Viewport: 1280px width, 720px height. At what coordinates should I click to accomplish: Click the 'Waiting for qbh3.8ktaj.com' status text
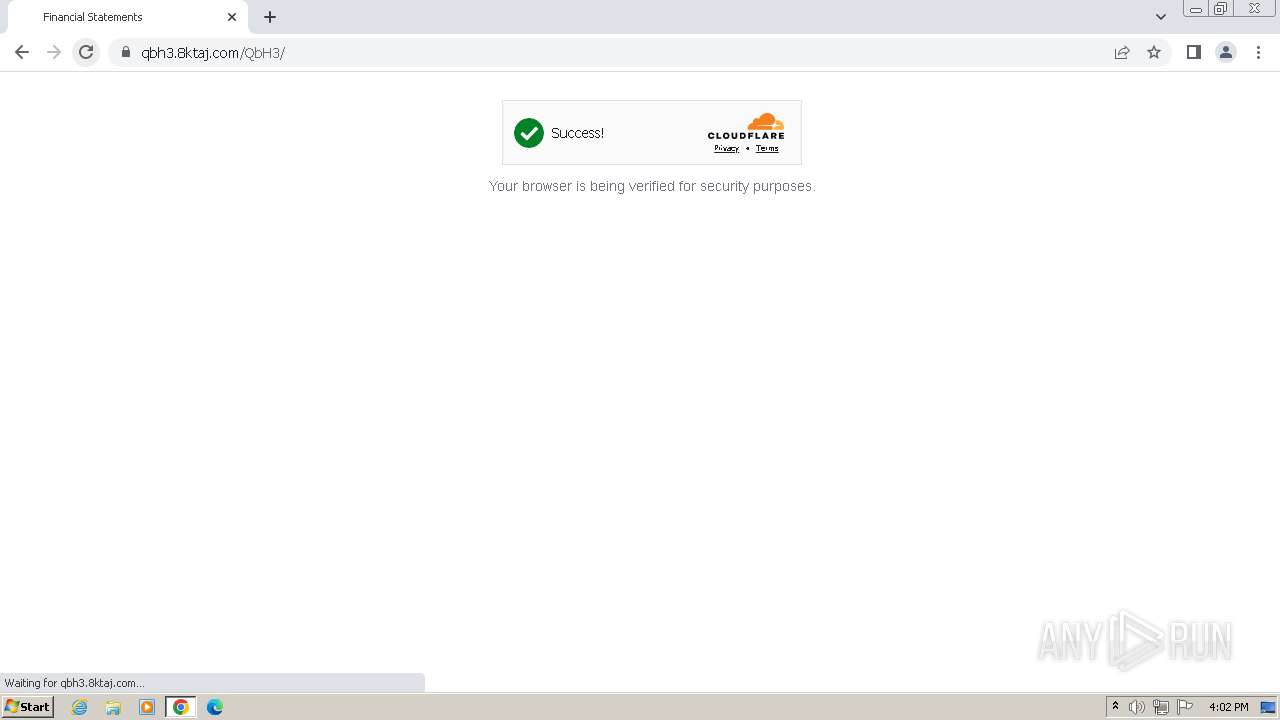pos(74,683)
